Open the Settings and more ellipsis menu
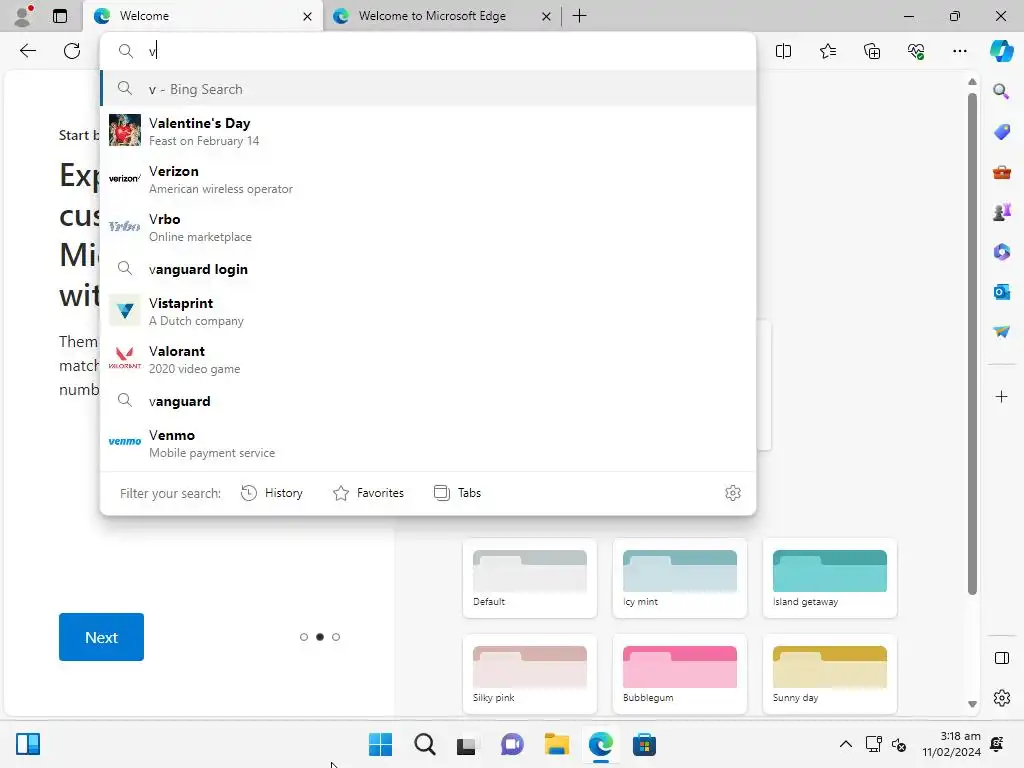 959,51
